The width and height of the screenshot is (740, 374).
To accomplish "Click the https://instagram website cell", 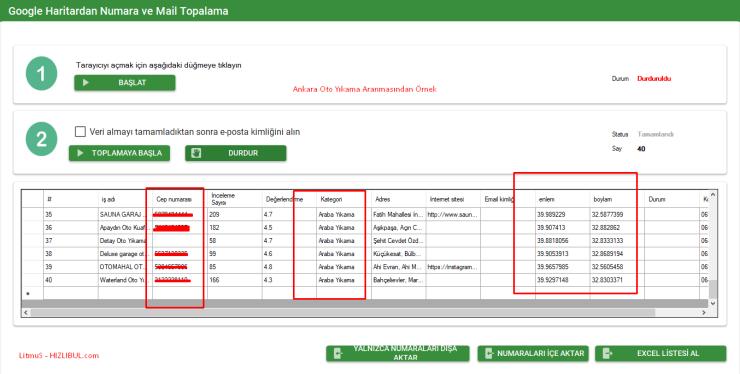I will (453, 267).
